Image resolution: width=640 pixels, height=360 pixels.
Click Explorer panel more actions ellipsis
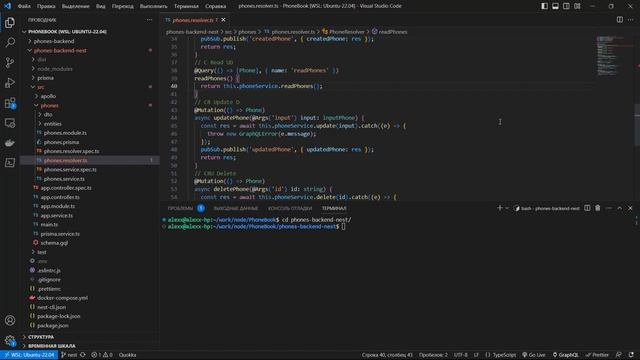[149, 20]
